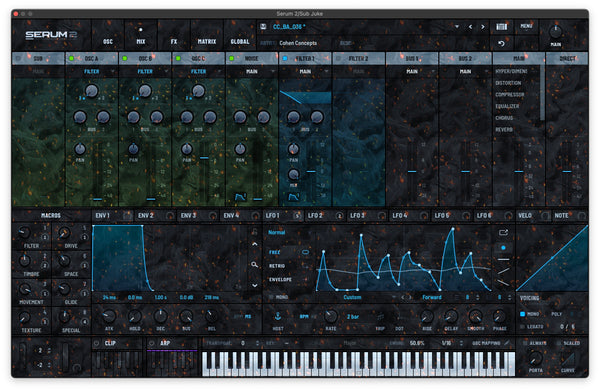Switch to the OSC tab

coord(108,36)
